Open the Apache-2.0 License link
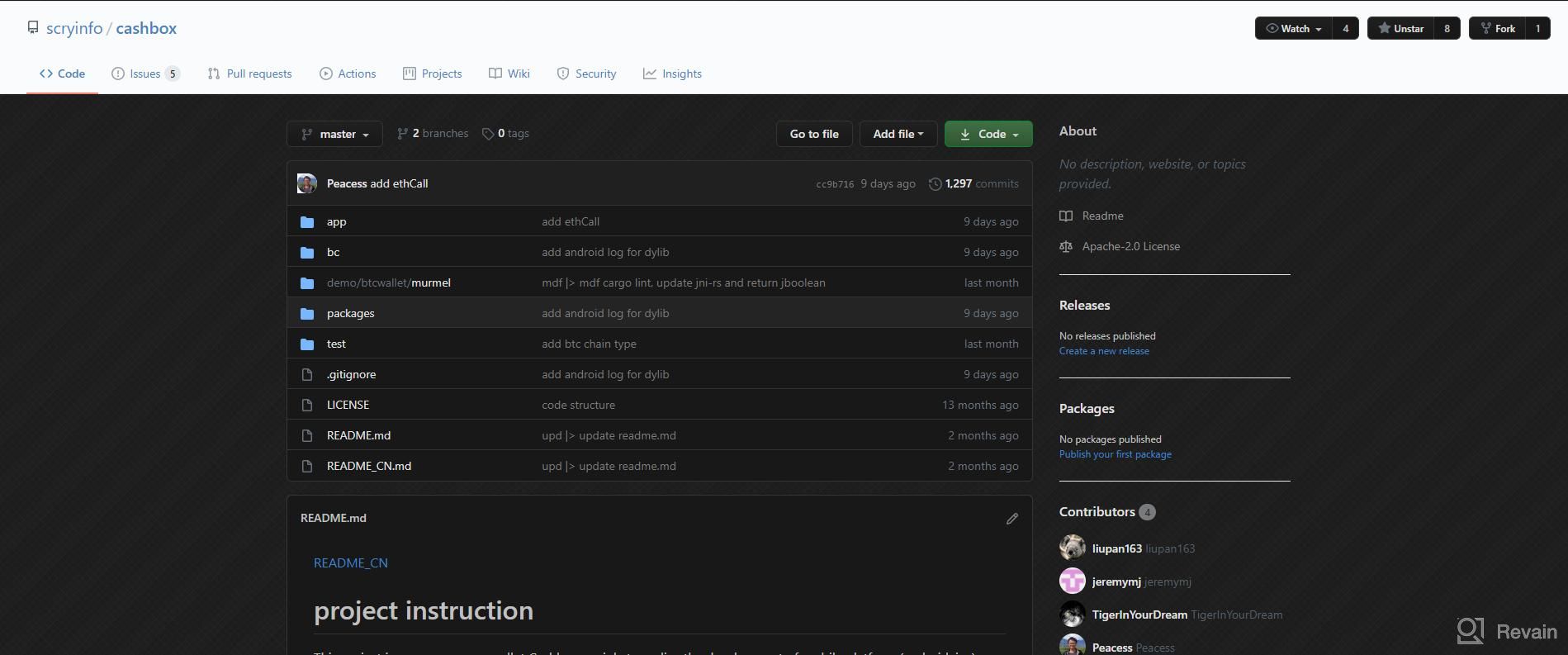1568x655 pixels. 1120,246
